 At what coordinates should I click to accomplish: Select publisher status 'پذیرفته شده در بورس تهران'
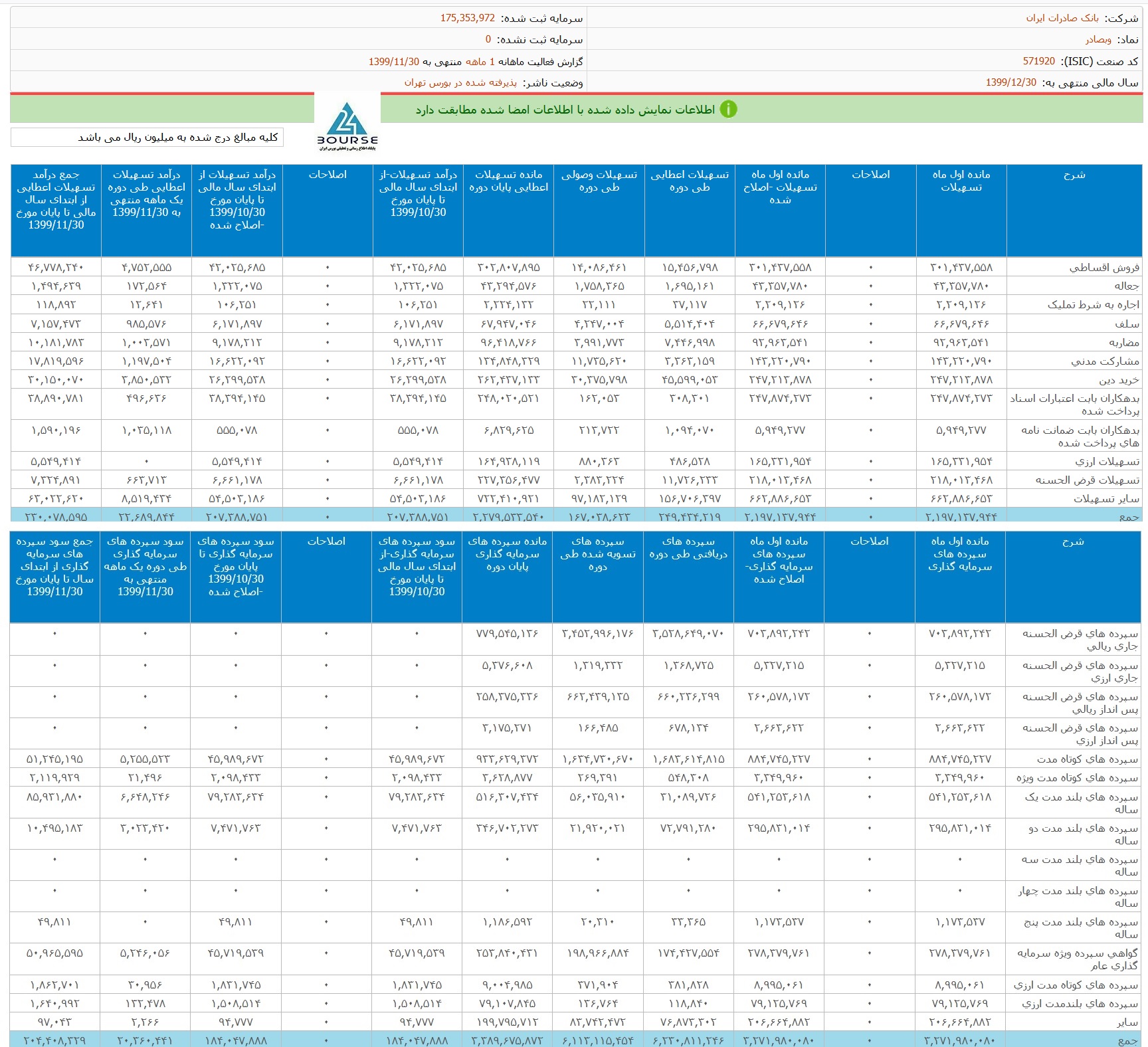460,82
